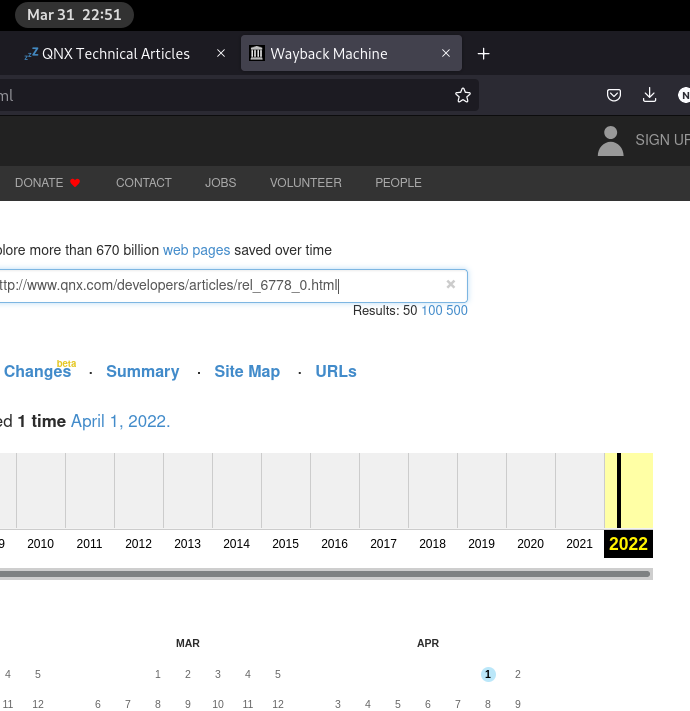690x711 pixels.
Task: Click April 2 in the calendar
Action: [x=518, y=674]
